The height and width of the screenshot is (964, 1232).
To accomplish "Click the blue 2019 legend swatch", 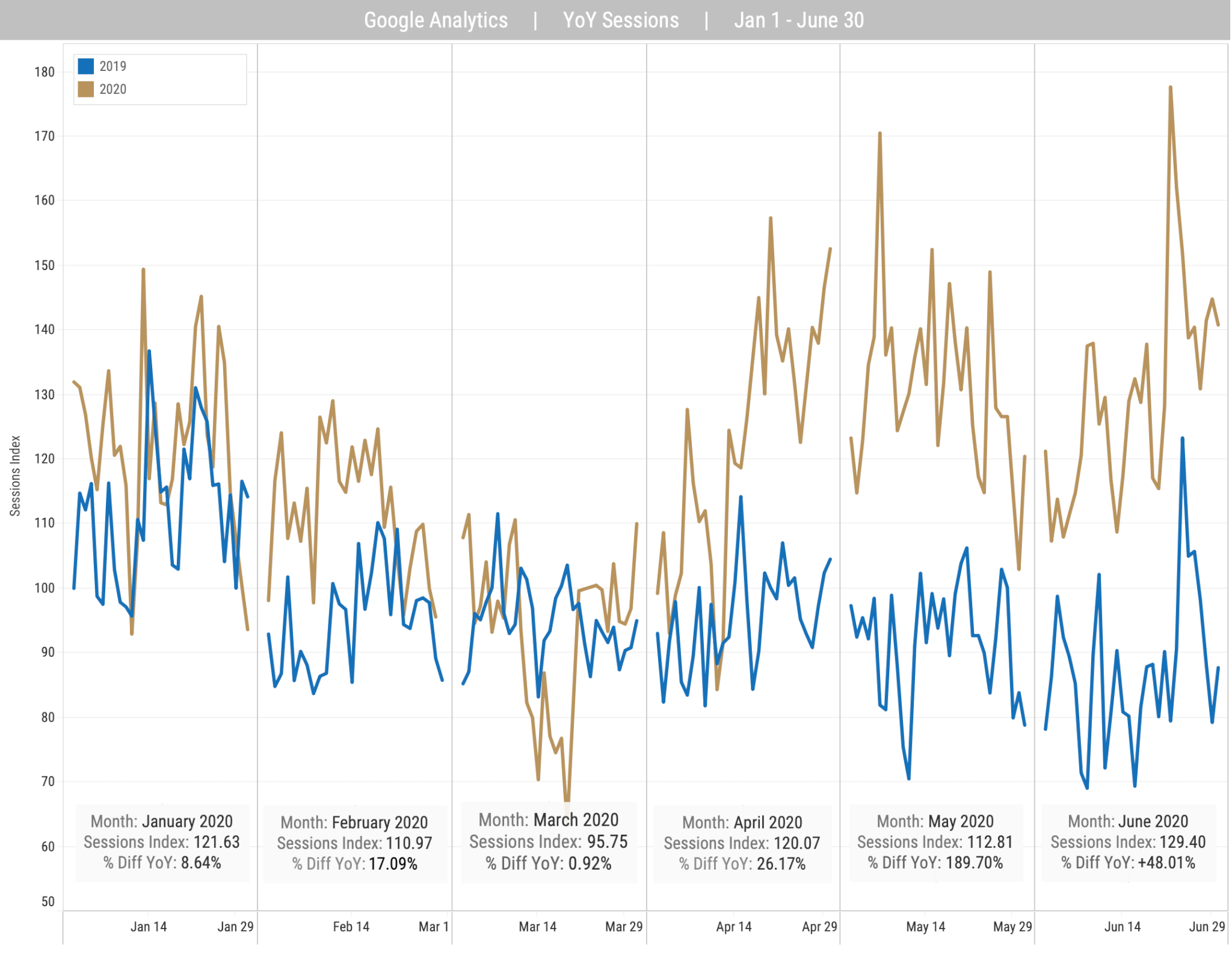I will (x=86, y=66).
